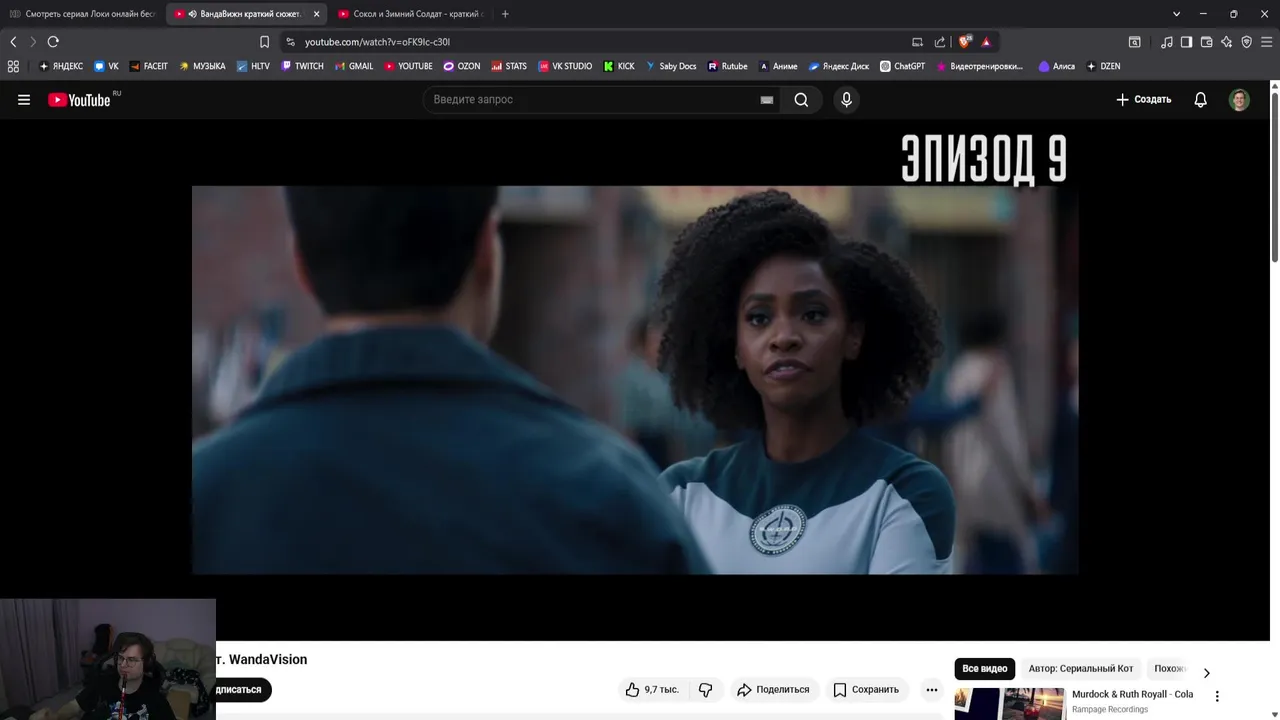The height and width of the screenshot is (720, 1280).
Task: Switch to the Сокол и Зимний Солдат tab
Action: click(410, 14)
